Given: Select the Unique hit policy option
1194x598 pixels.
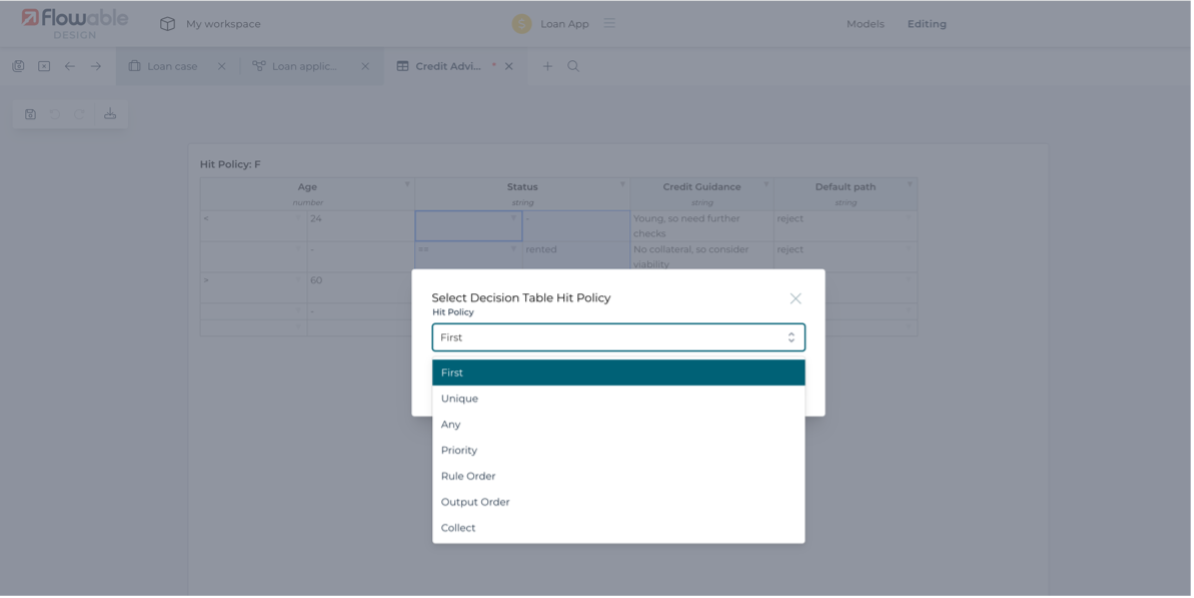Looking at the screenshot, I should 460,398.
